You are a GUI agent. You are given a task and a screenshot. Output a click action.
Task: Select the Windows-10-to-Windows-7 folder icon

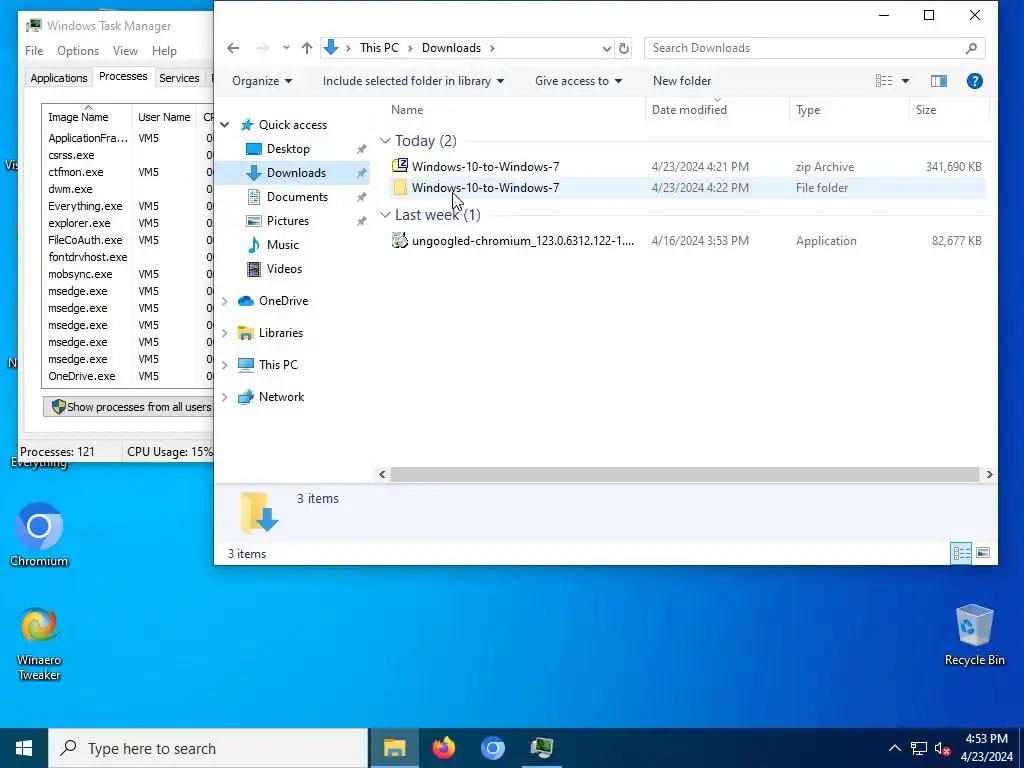pyautogui.click(x=400, y=187)
